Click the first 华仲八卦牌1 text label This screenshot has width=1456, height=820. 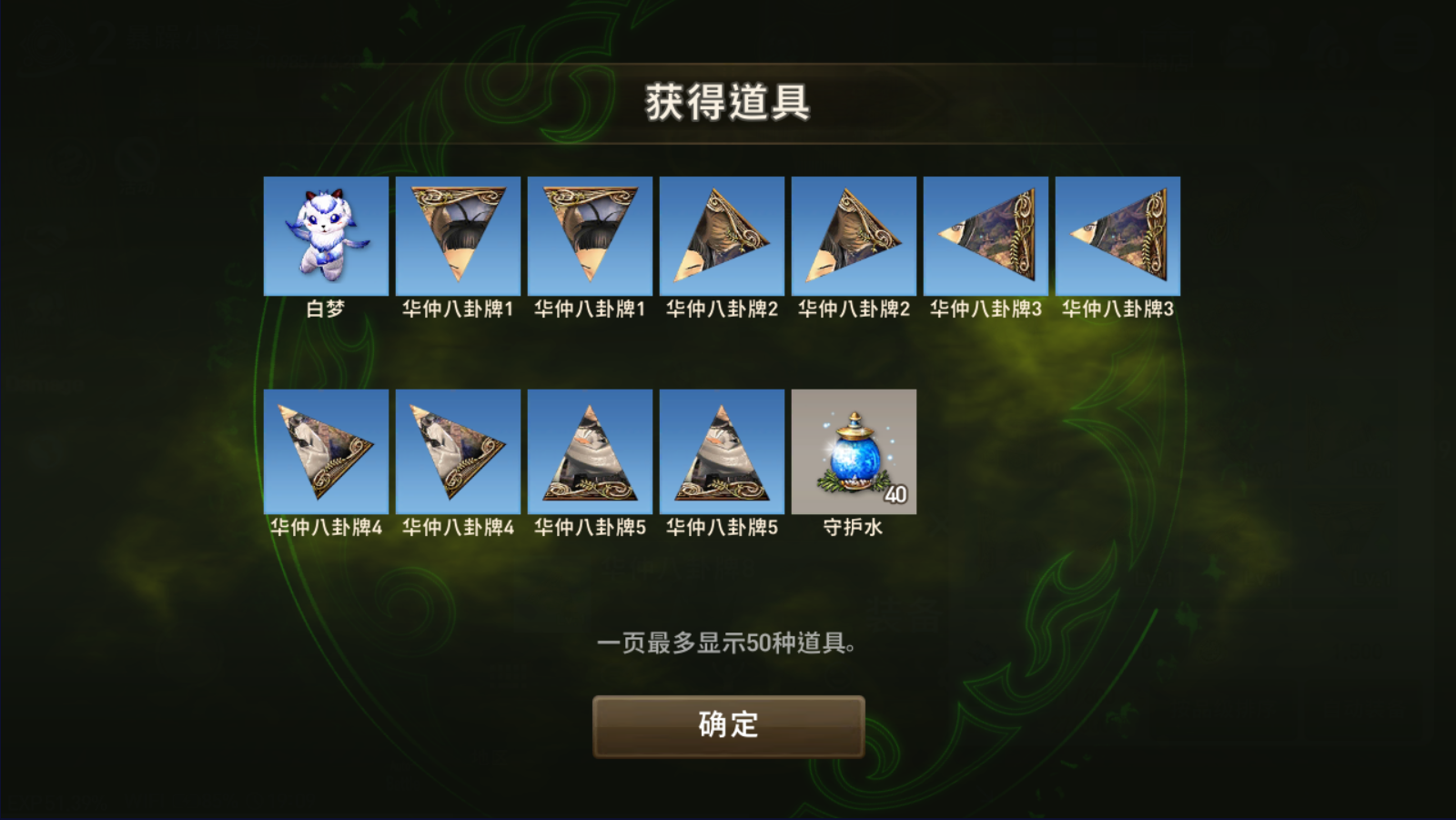(458, 309)
